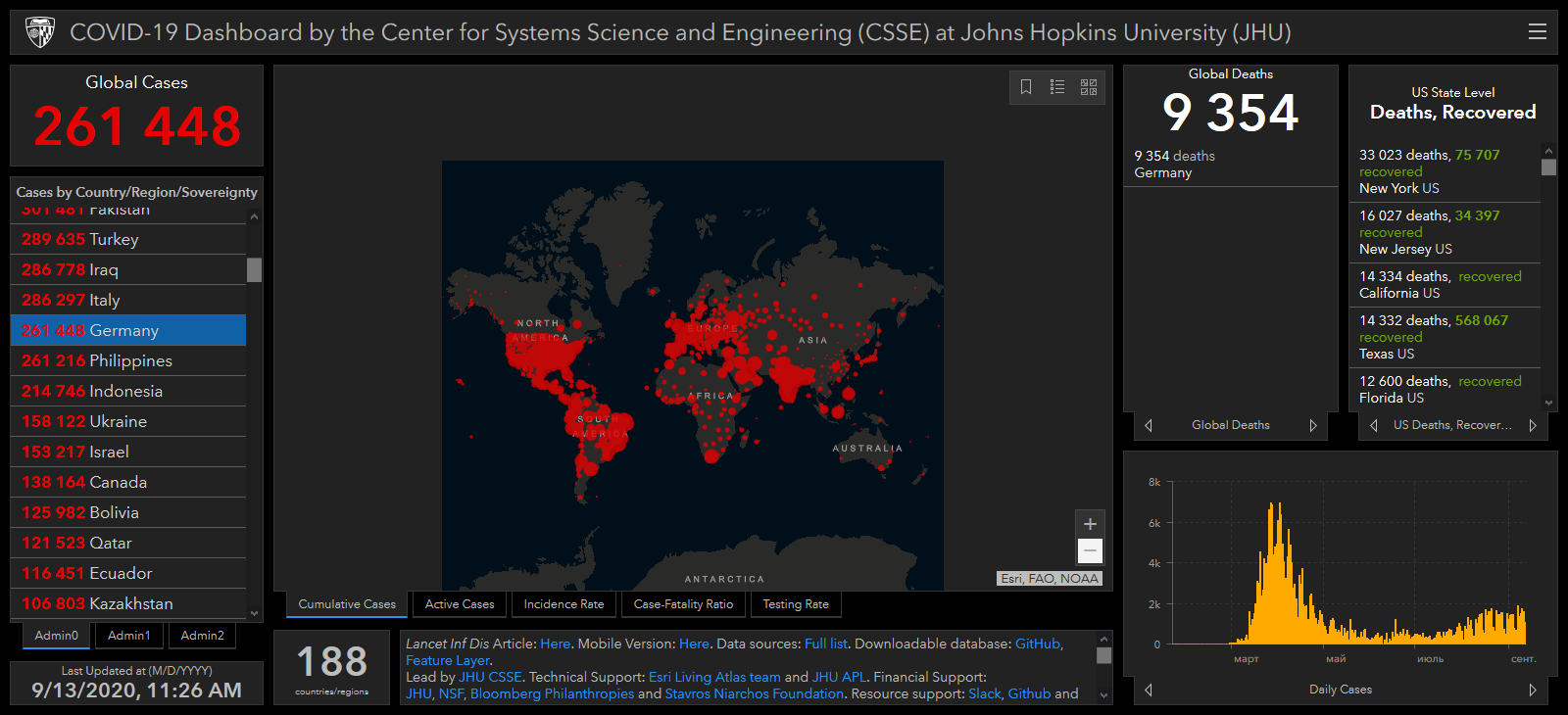1568x715 pixels.
Task: Open Stavros Niarchos Foundation link
Action: pos(755,693)
